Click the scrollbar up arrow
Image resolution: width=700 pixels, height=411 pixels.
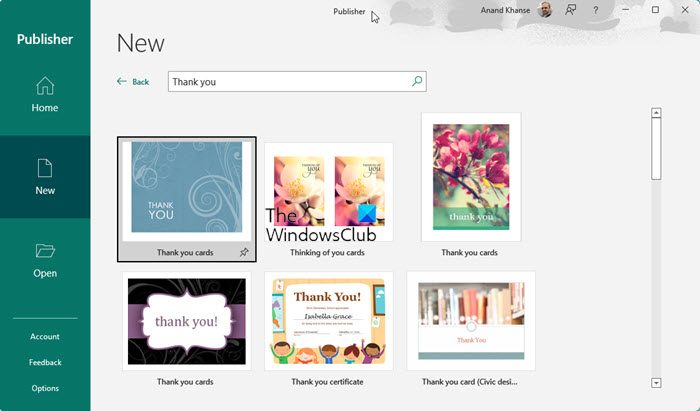(x=656, y=112)
